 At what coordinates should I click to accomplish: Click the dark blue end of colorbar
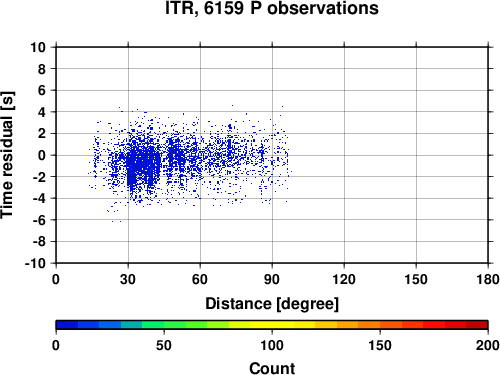pyautogui.click(x=67, y=325)
